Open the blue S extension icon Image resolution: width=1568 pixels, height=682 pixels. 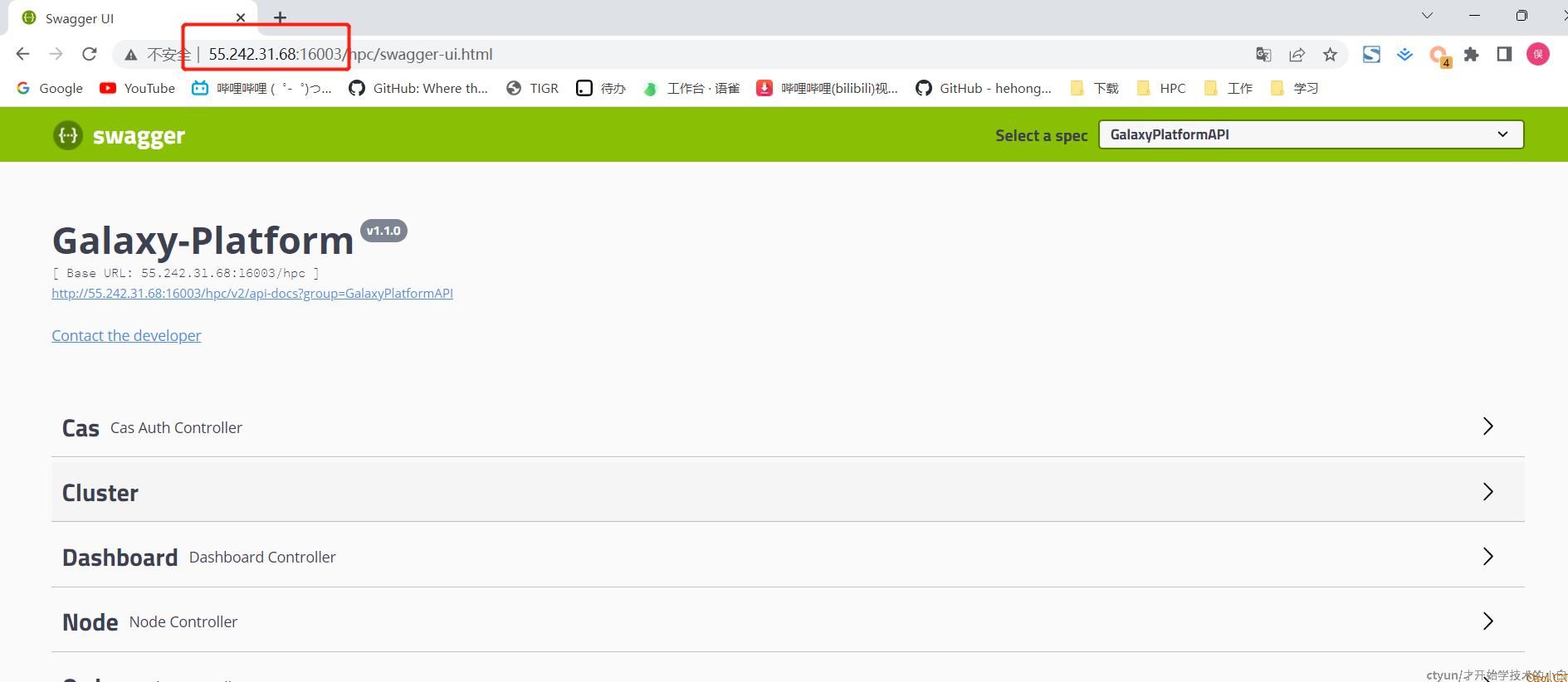(1371, 55)
